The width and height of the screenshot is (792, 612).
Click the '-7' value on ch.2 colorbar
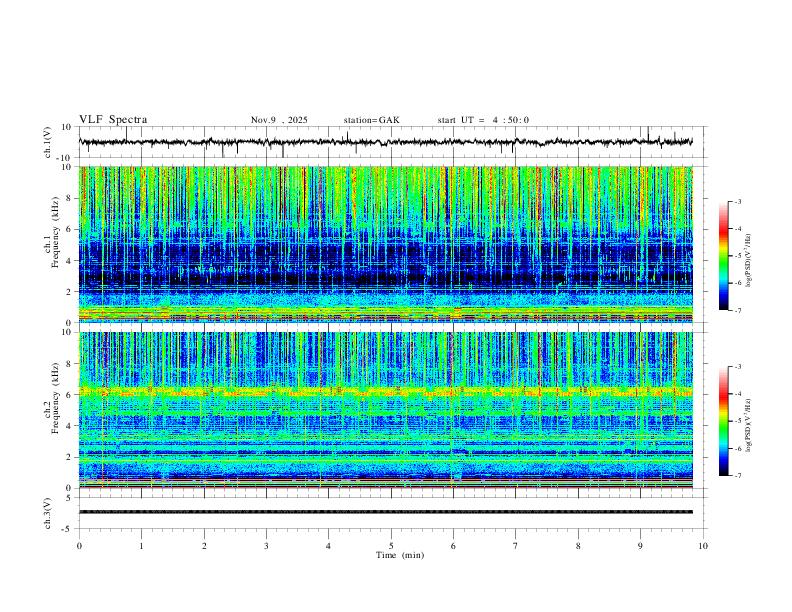click(x=737, y=476)
